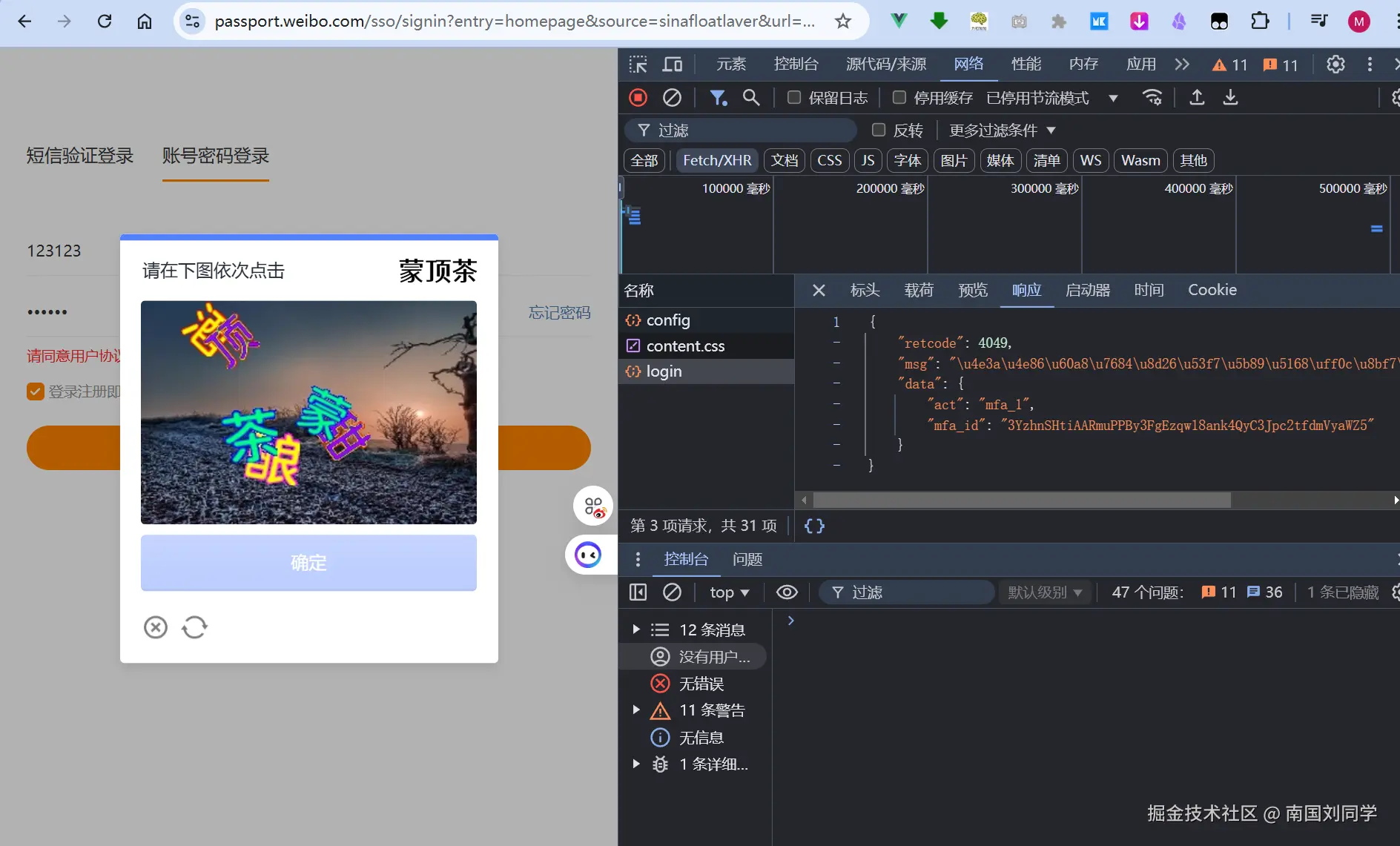The image size is (1400, 846).
Task: Click the browser address bar URL
Action: pos(515,22)
